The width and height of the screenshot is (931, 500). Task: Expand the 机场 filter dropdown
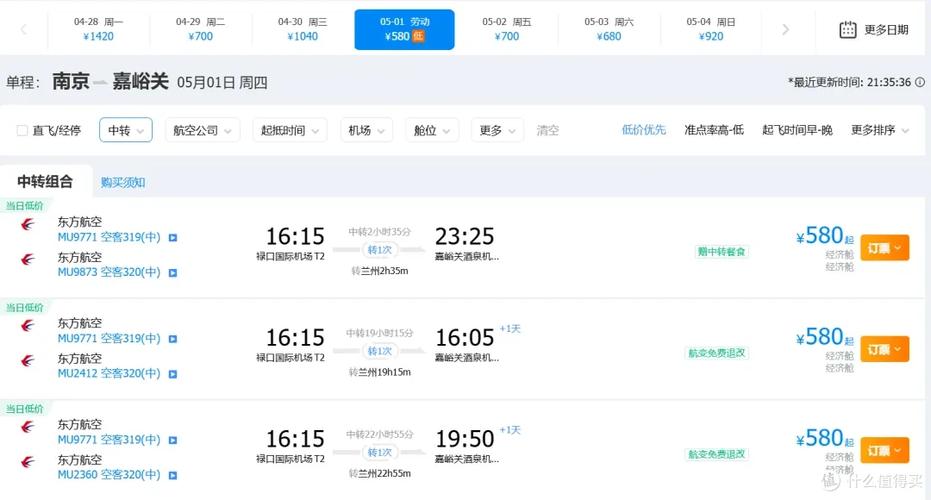(x=366, y=130)
